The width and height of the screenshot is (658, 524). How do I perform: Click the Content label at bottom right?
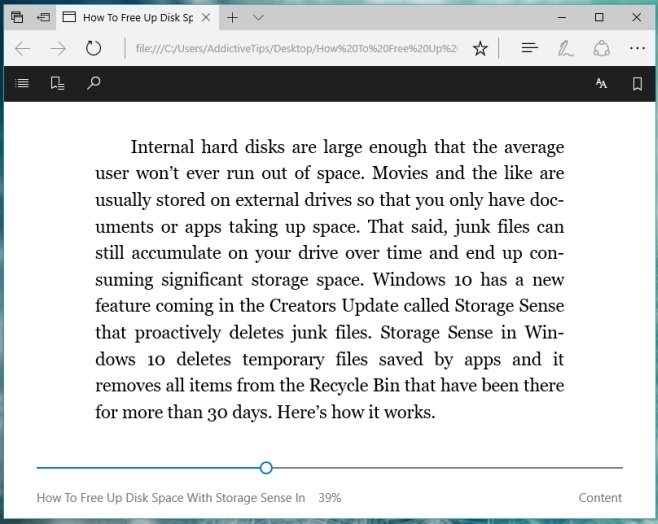(600, 498)
